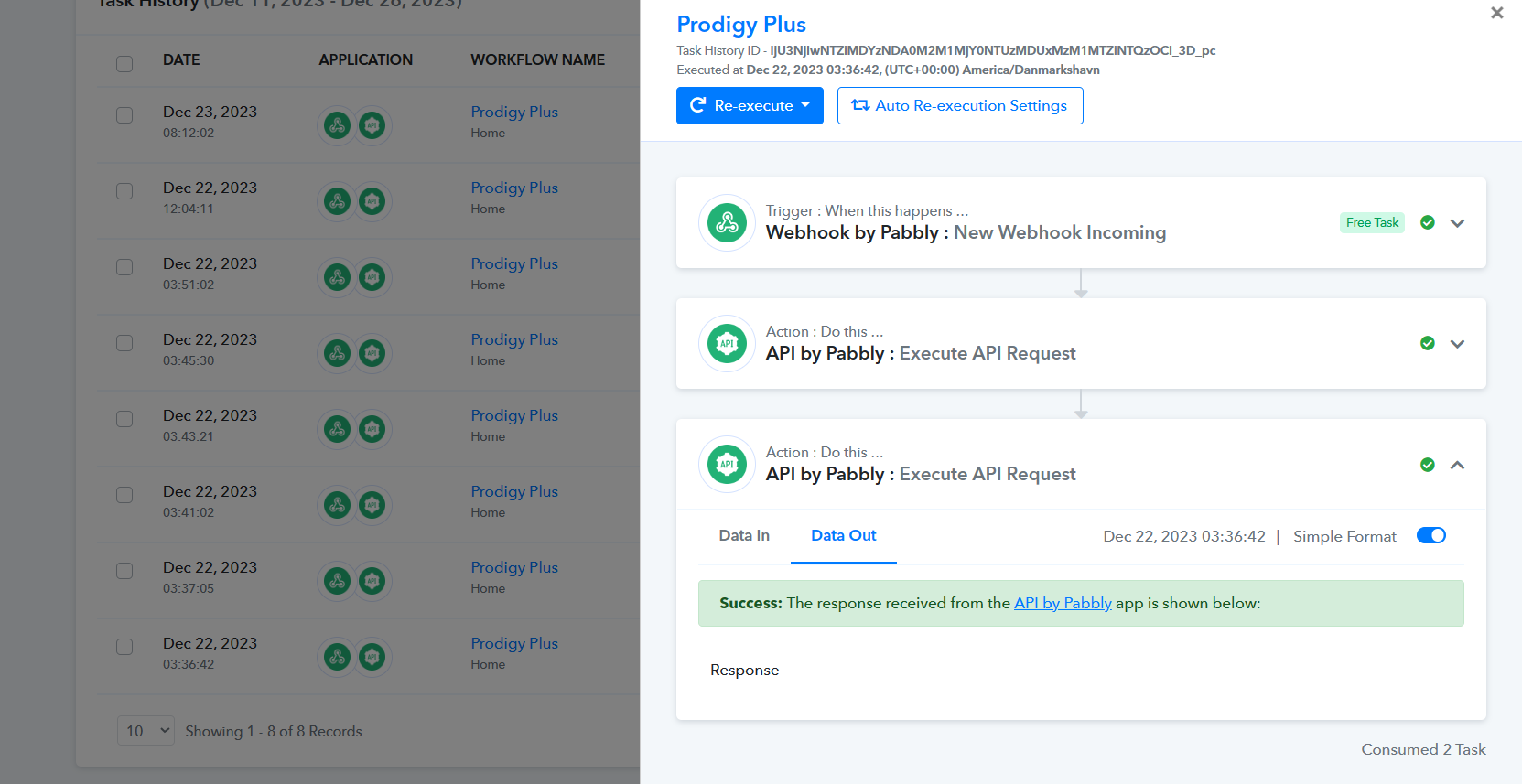The width and height of the screenshot is (1522, 784).
Task: Click API icon in Dec 22 12:04:11 row
Action: pyautogui.click(x=372, y=201)
